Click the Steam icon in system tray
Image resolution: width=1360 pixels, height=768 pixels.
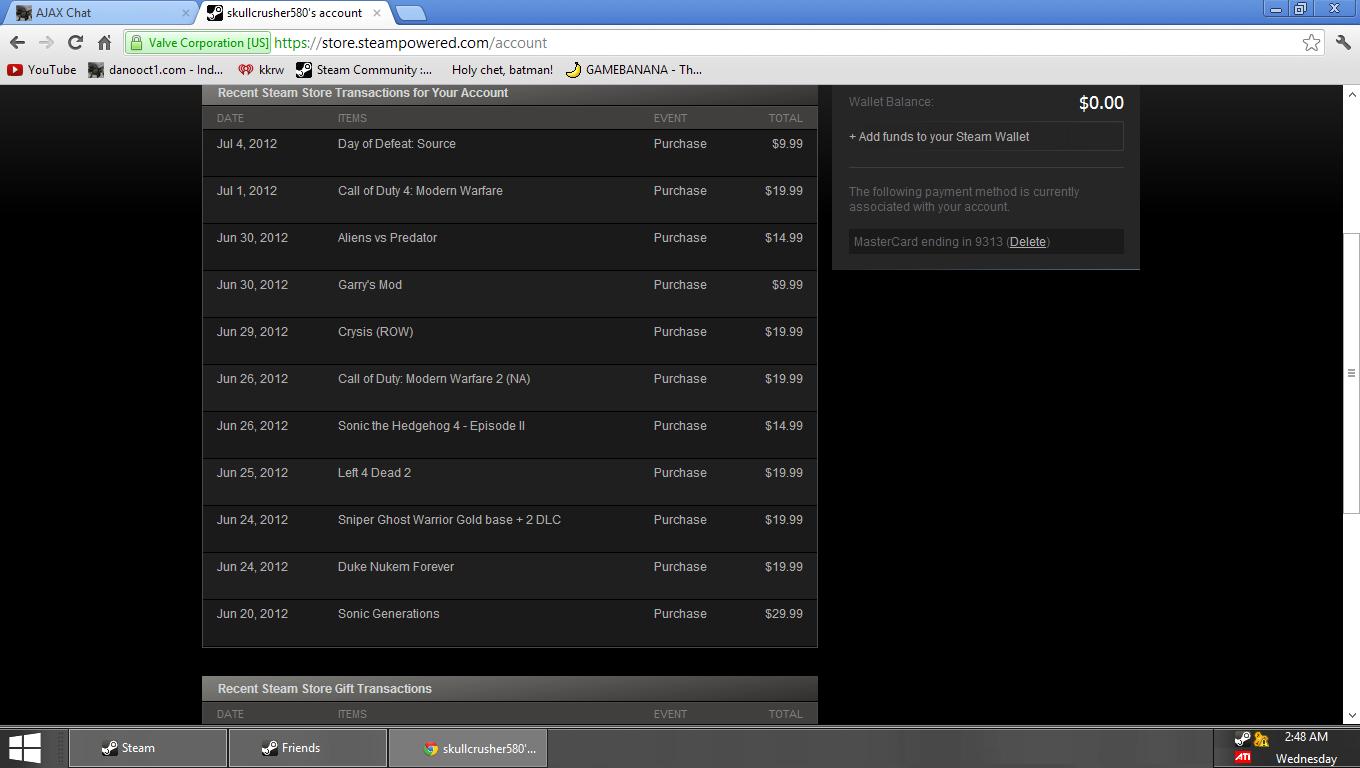click(1242, 739)
